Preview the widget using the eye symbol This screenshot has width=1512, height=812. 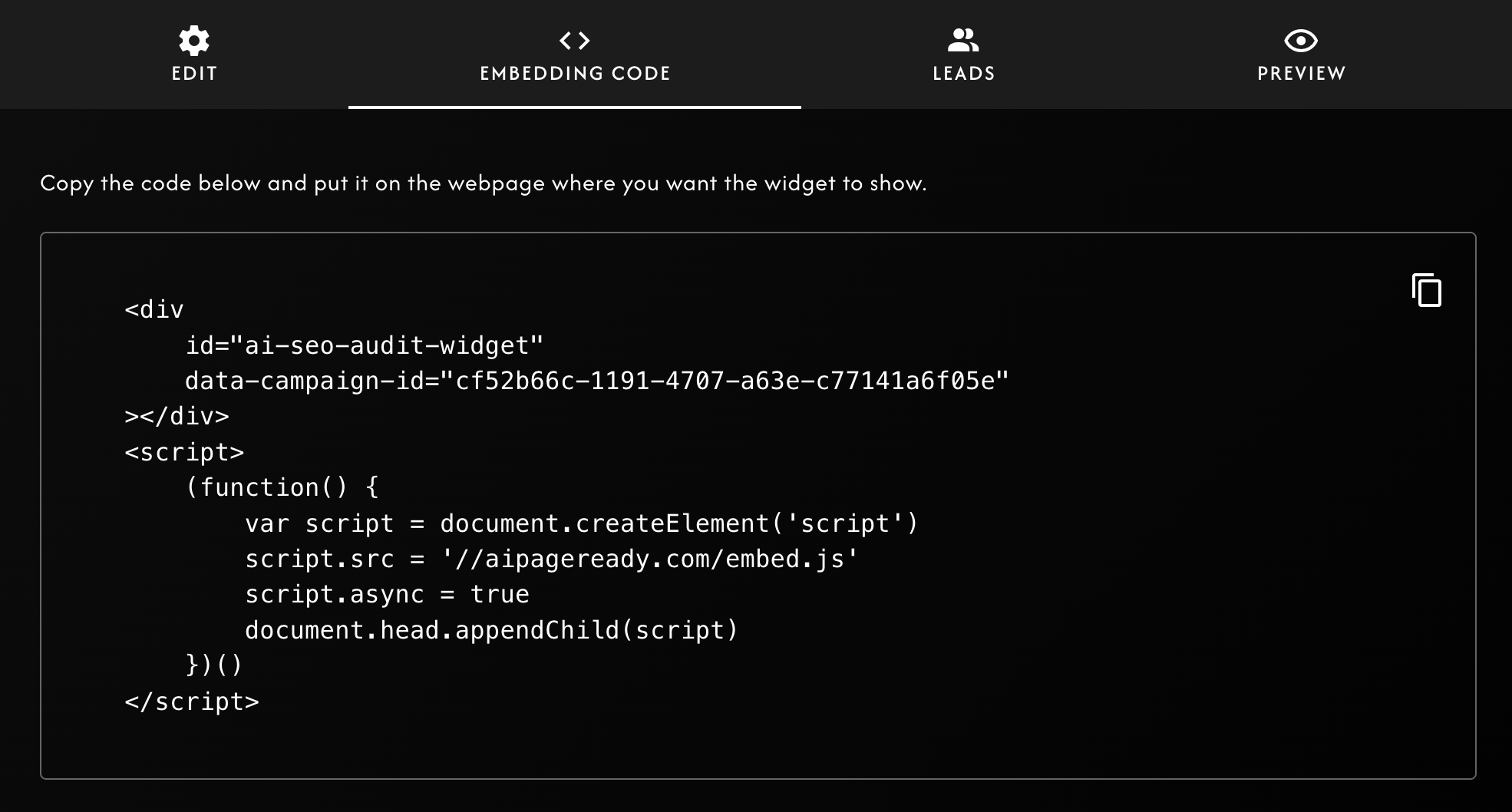click(x=1300, y=40)
